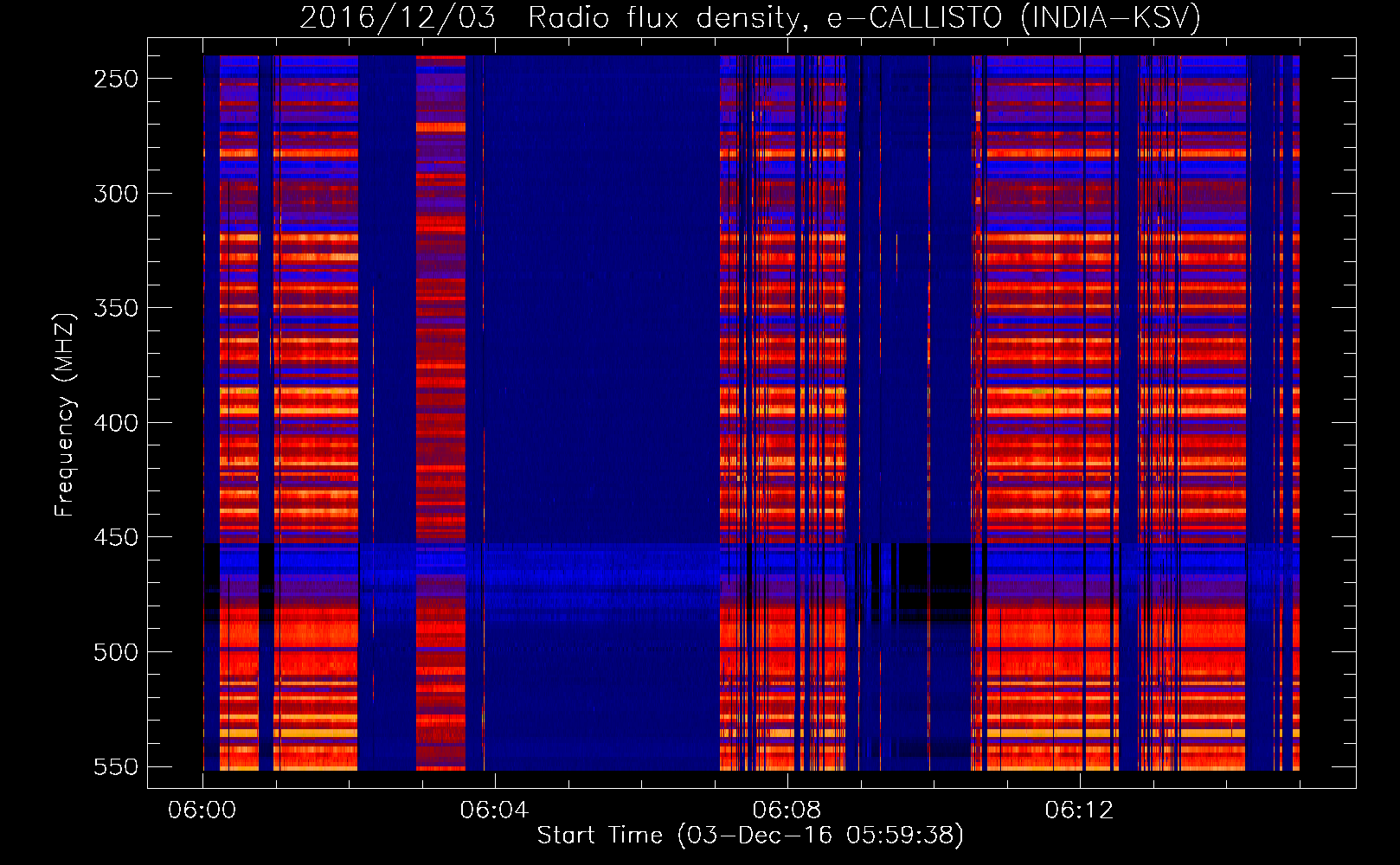Click the 06:04 time tick label
The image size is (1400, 865).
coord(494,811)
